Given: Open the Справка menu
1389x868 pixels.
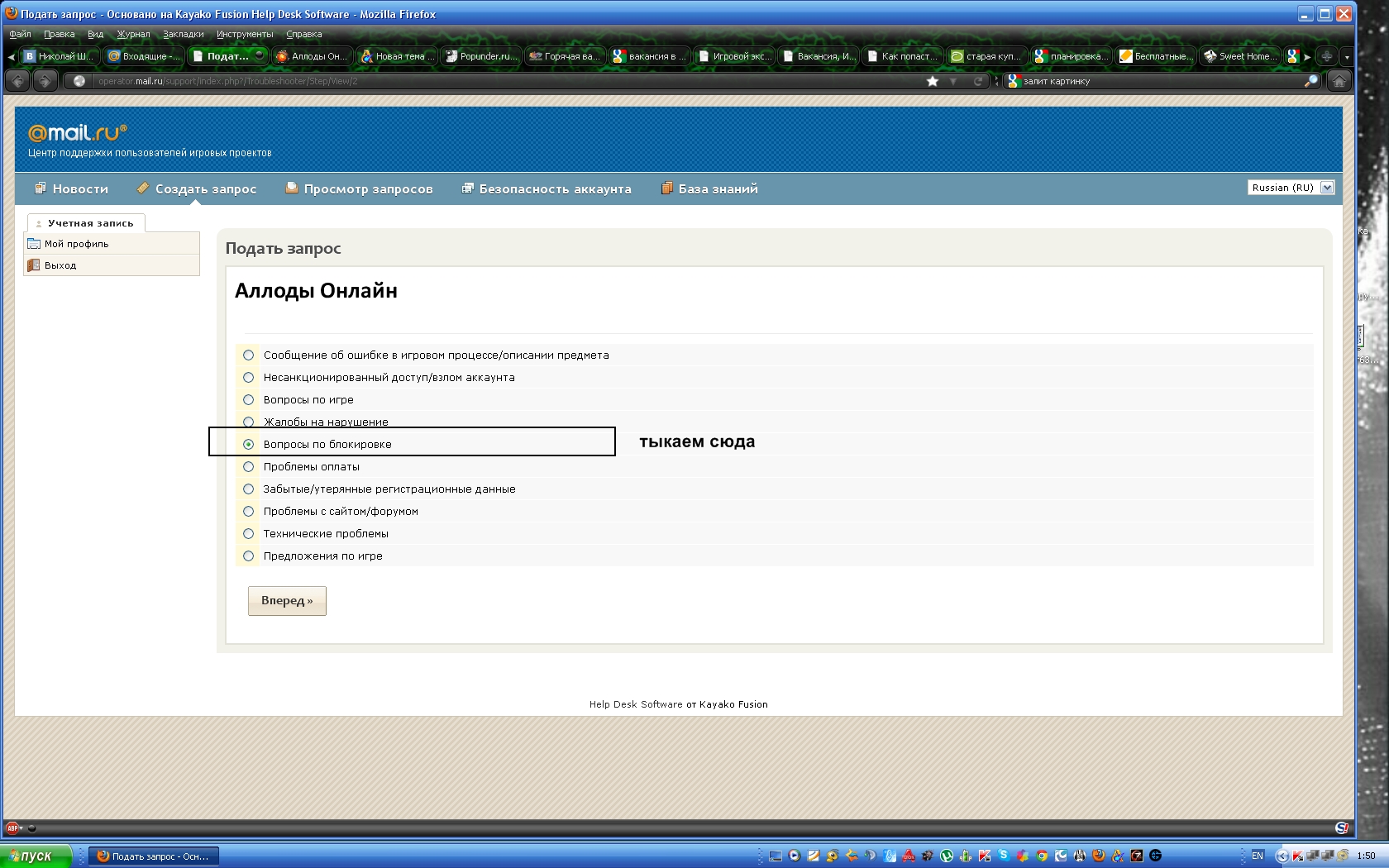Looking at the screenshot, I should 303,34.
